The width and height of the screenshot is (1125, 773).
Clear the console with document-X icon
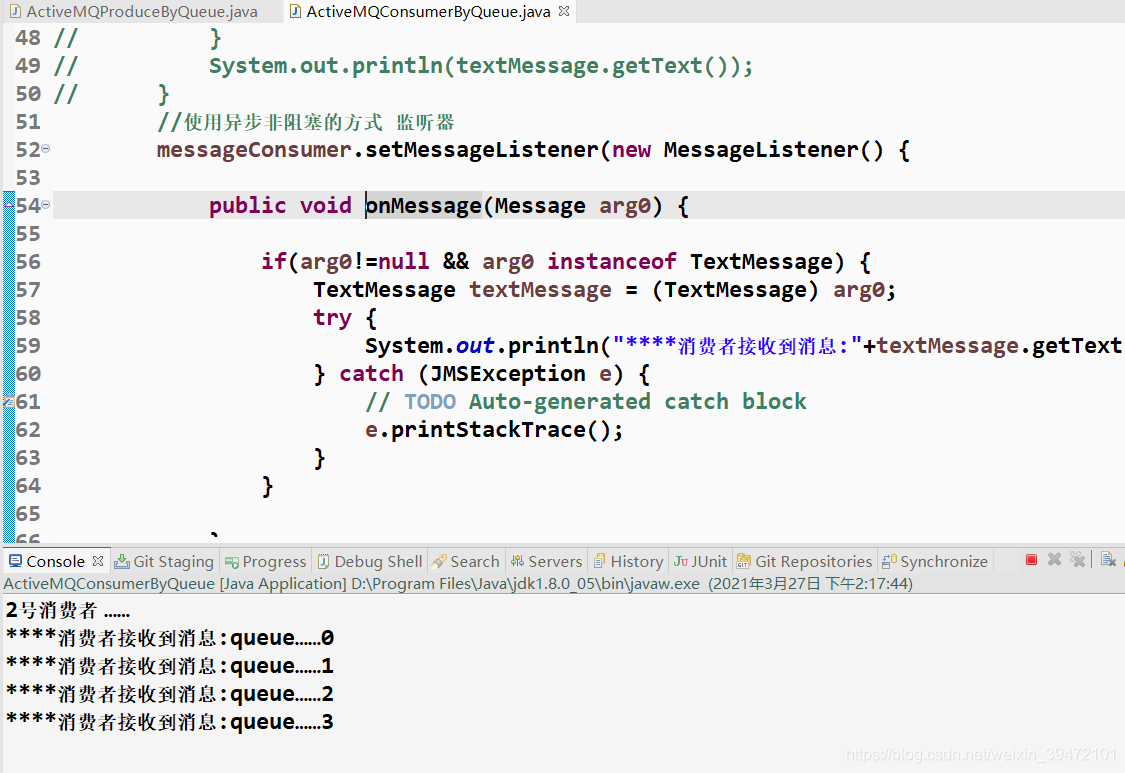click(1108, 560)
